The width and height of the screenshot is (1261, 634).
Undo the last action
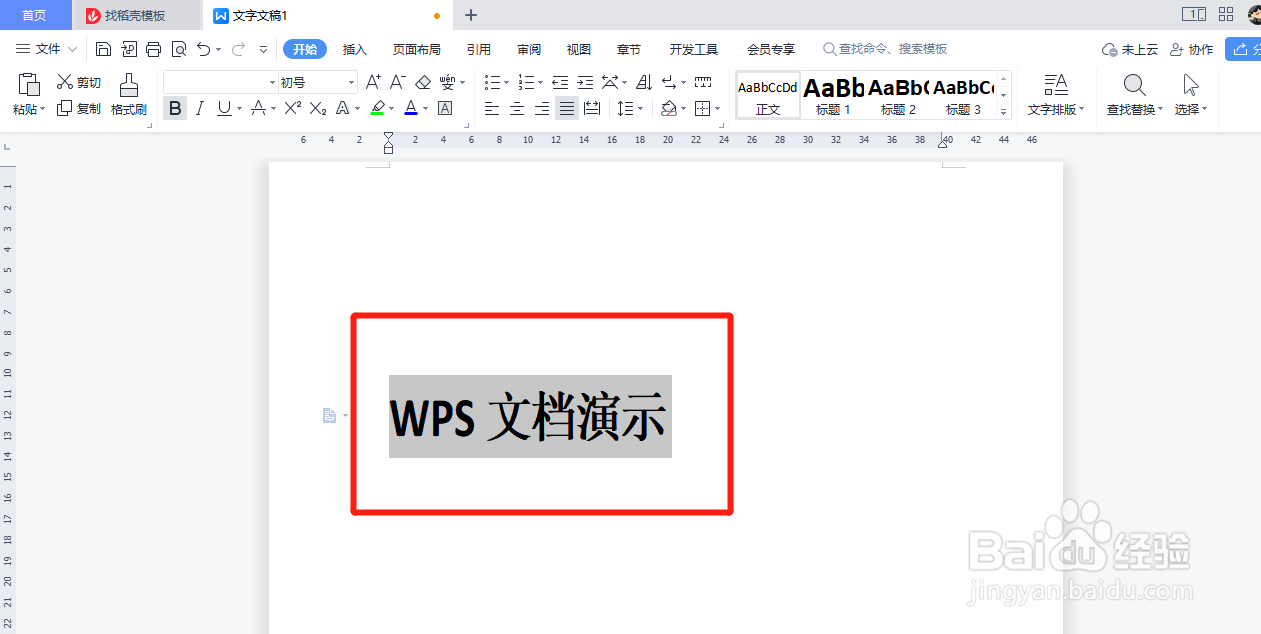click(x=204, y=49)
